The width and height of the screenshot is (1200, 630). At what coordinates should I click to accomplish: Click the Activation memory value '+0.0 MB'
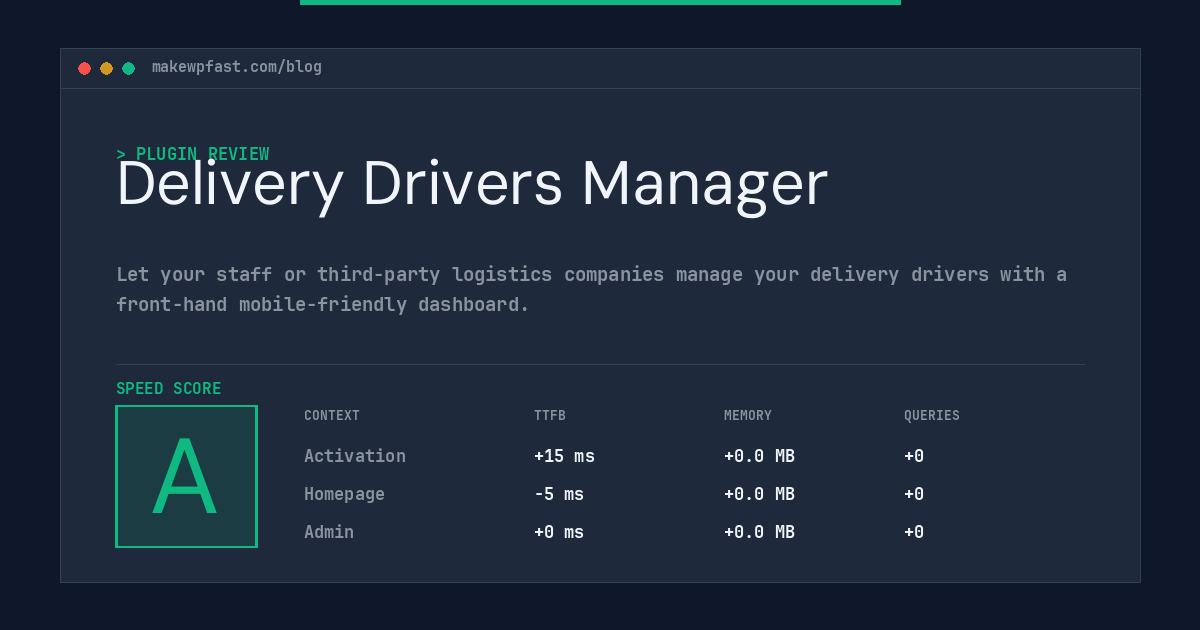759,456
